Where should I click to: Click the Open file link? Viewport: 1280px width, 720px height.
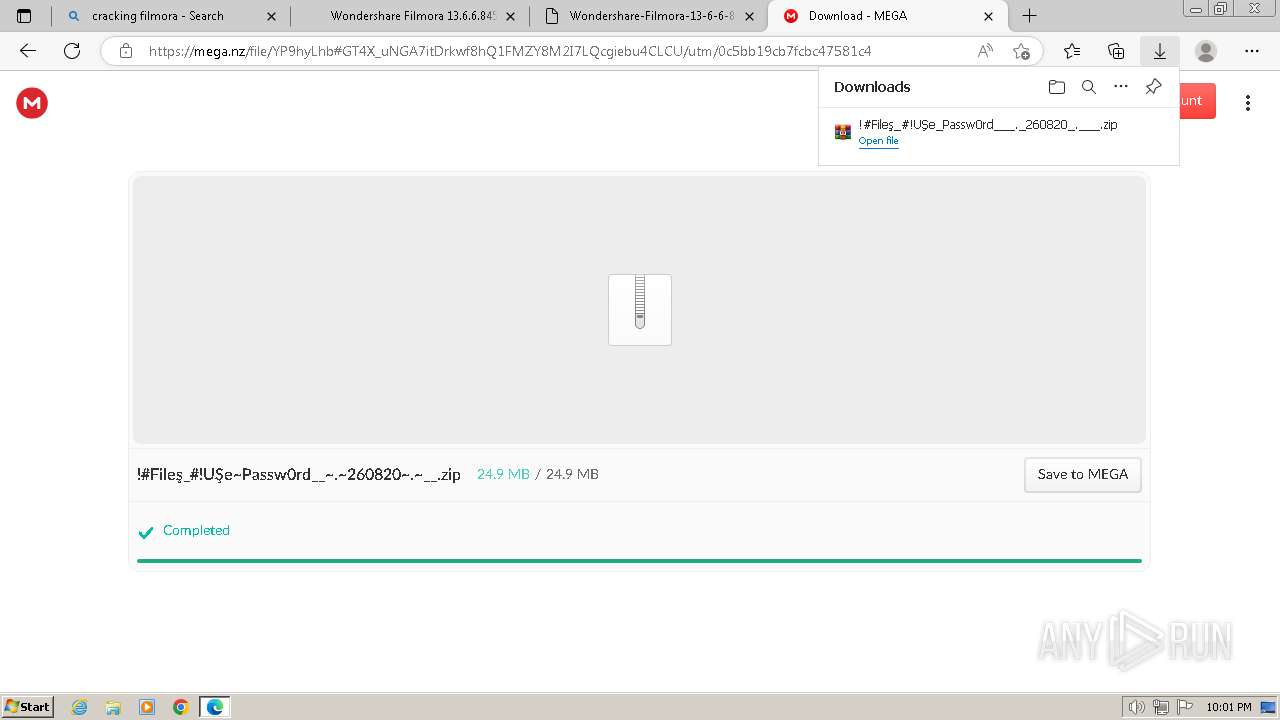(878, 141)
